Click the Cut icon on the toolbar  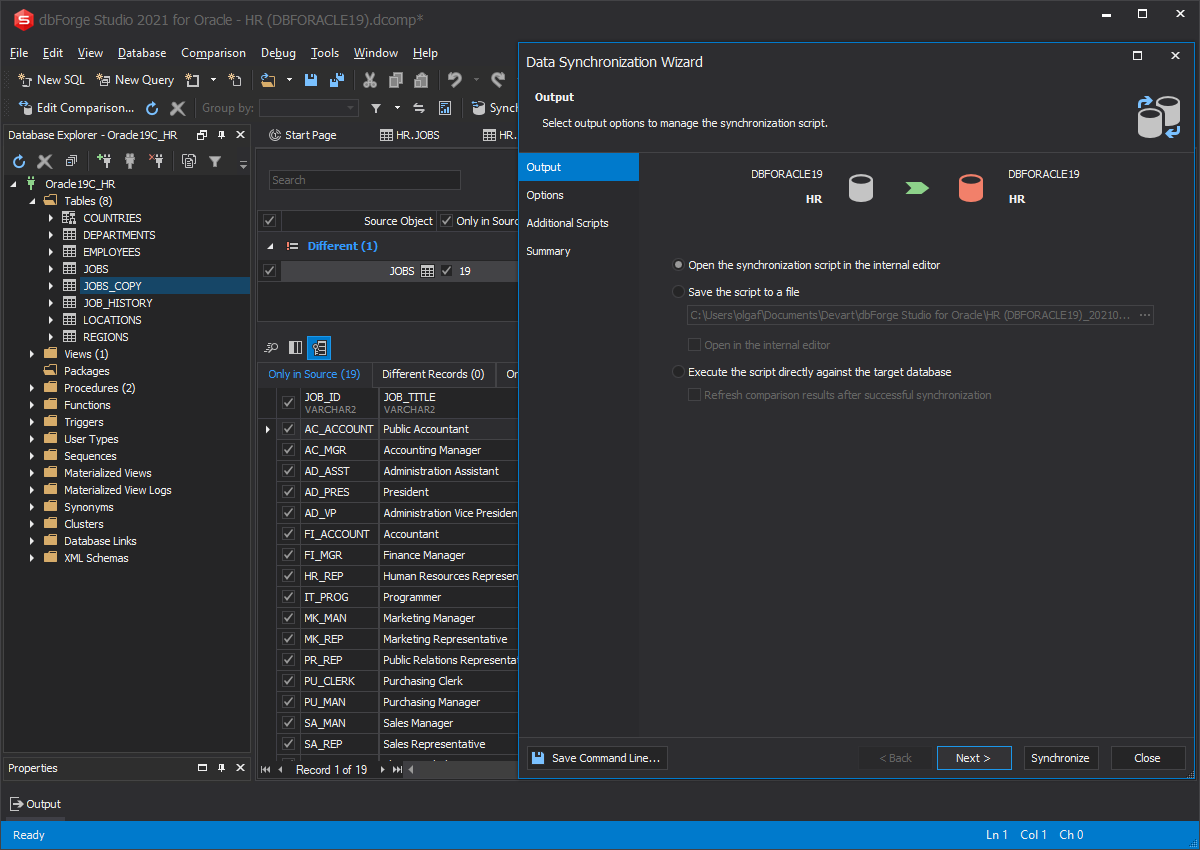coord(369,79)
